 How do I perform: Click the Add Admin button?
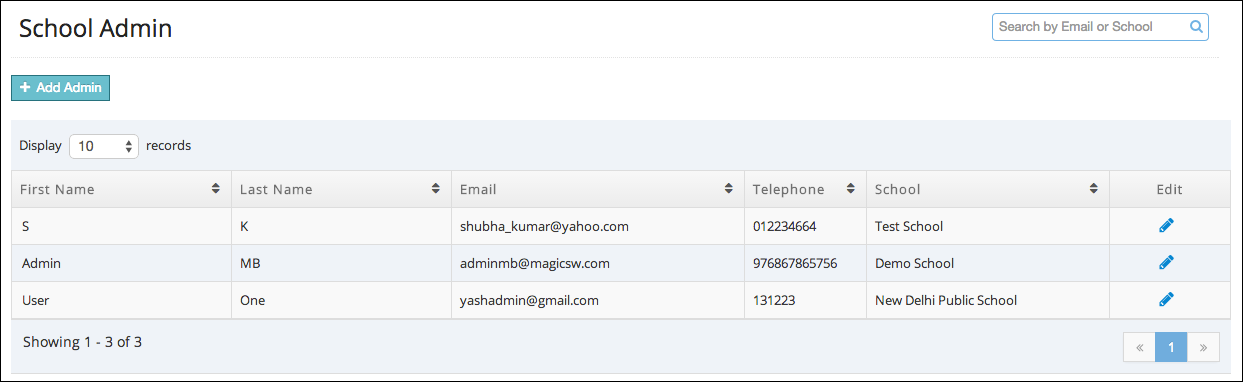point(60,88)
